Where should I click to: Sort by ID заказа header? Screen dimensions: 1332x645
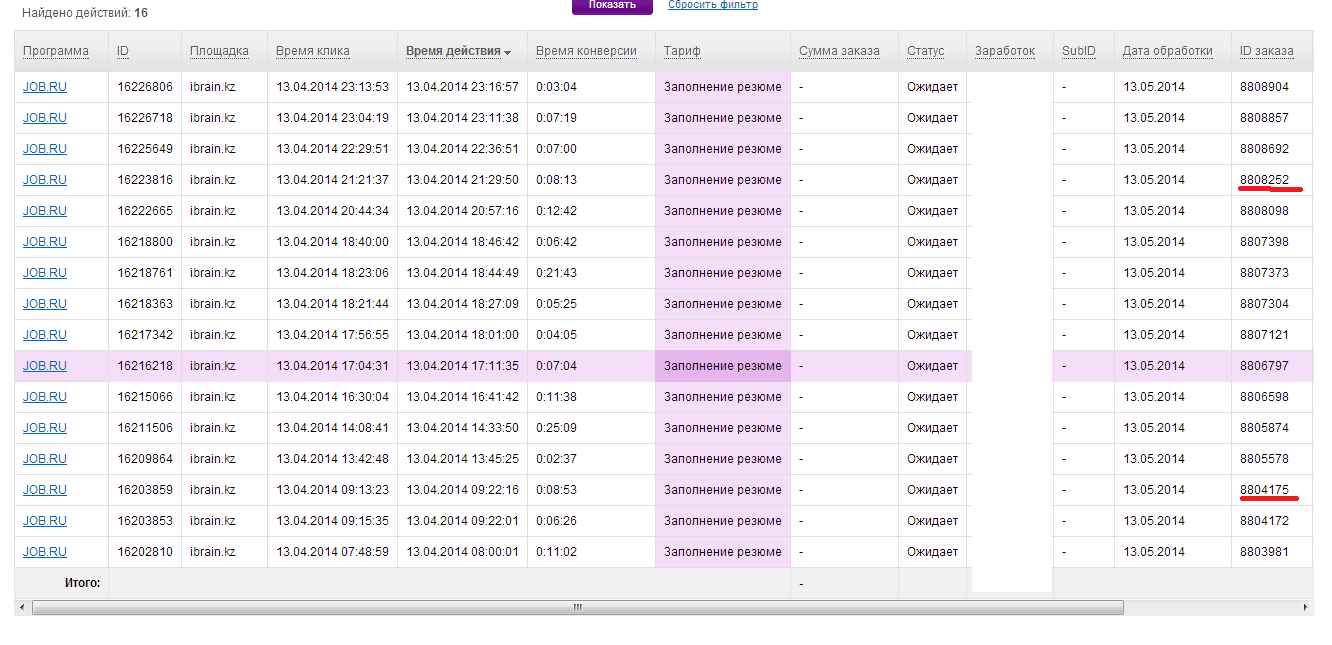point(1266,51)
